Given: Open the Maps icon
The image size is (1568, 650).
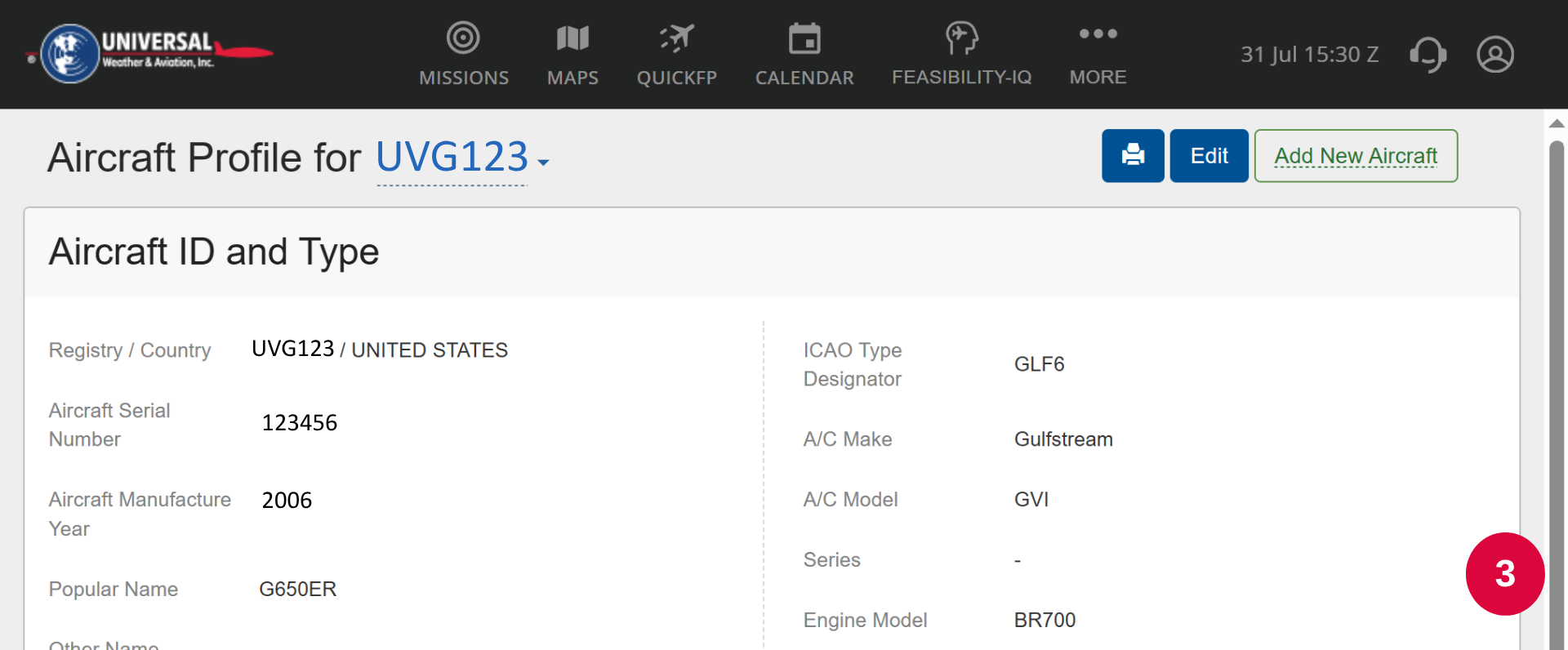Looking at the screenshot, I should (x=572, y=38).
